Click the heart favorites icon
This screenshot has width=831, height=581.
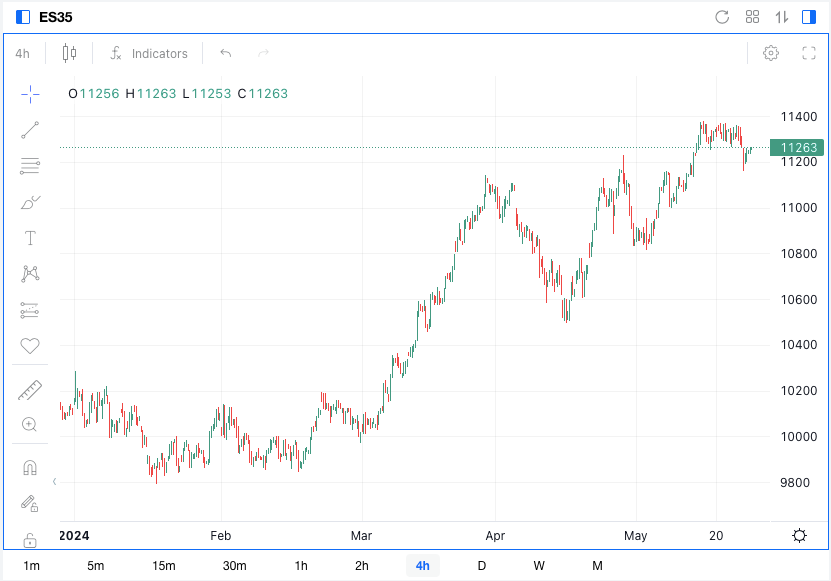click(x=30, y=346)
